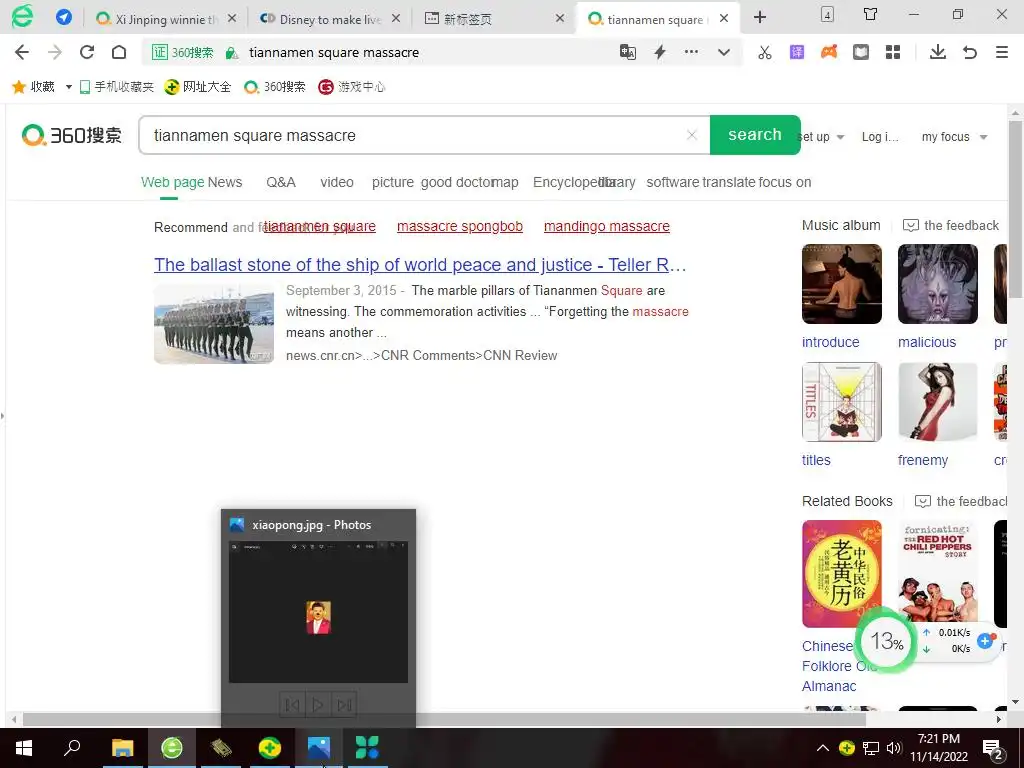The width and height of the screenshot is (1024, 768).
Task: Open the extensions grid icon
Action: click(893, 52)
